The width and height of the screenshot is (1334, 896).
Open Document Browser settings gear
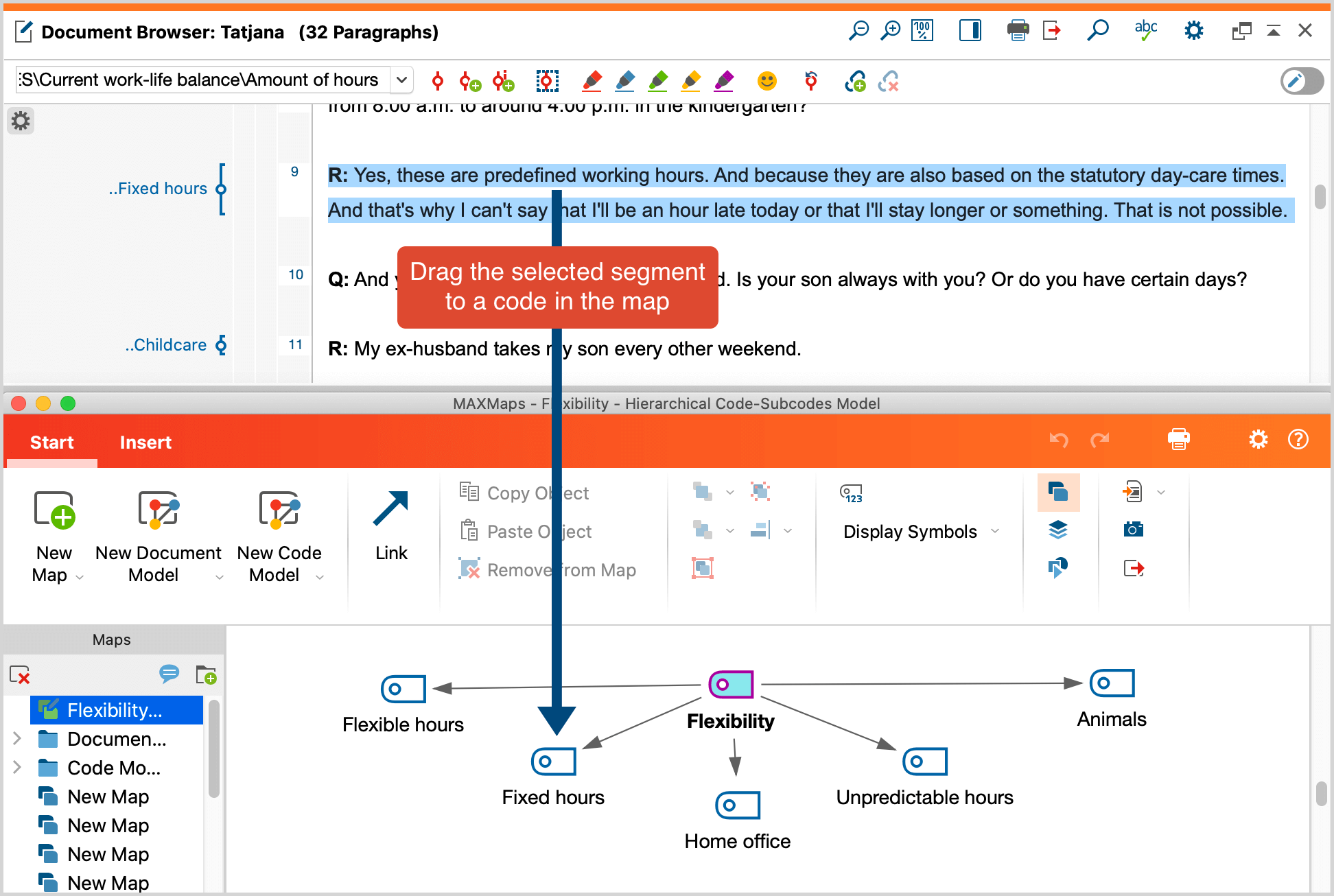tap(1194, 31)
